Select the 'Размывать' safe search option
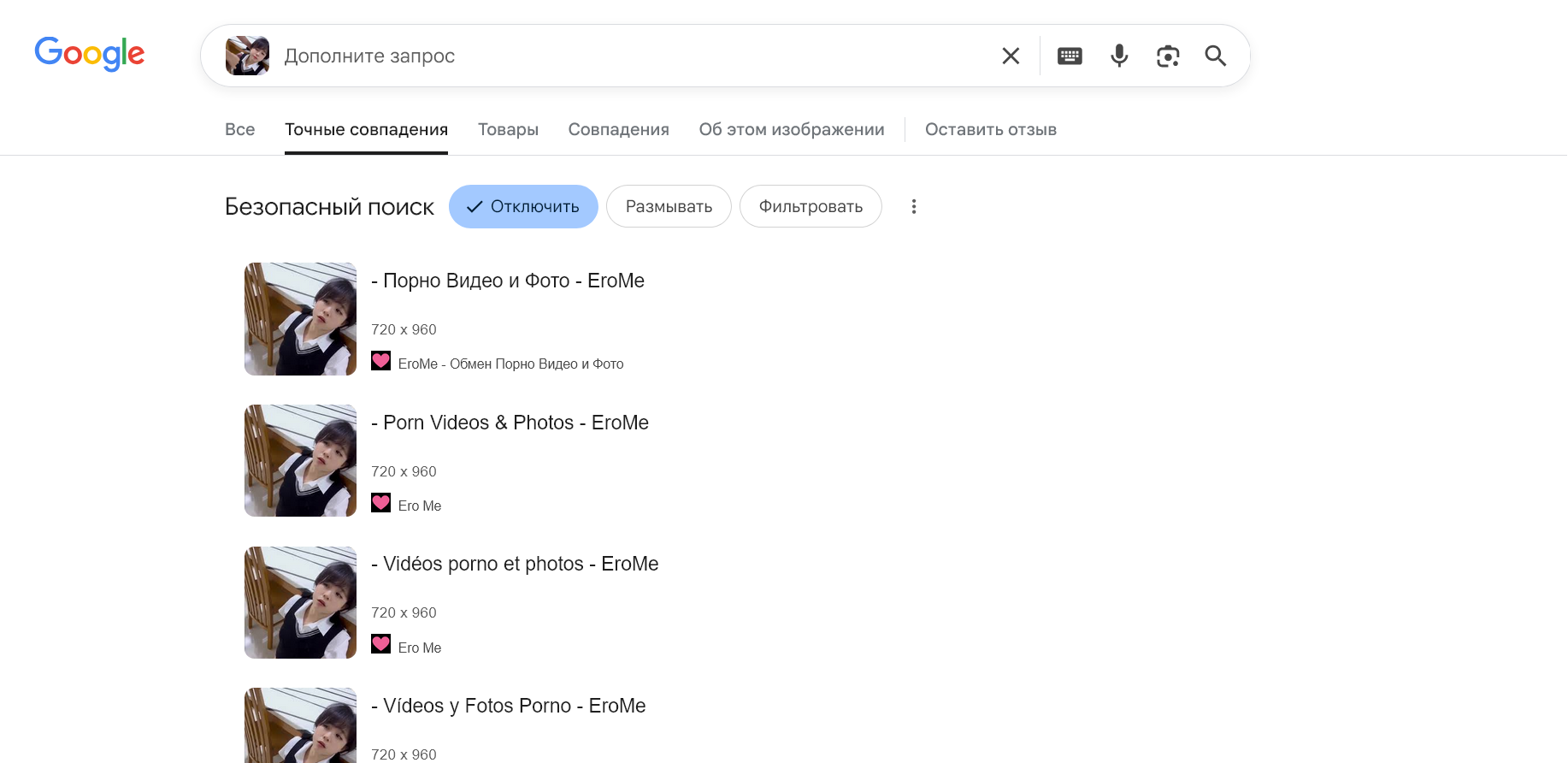The width and height of the screenshot is (1568, 763). [669, 206]
